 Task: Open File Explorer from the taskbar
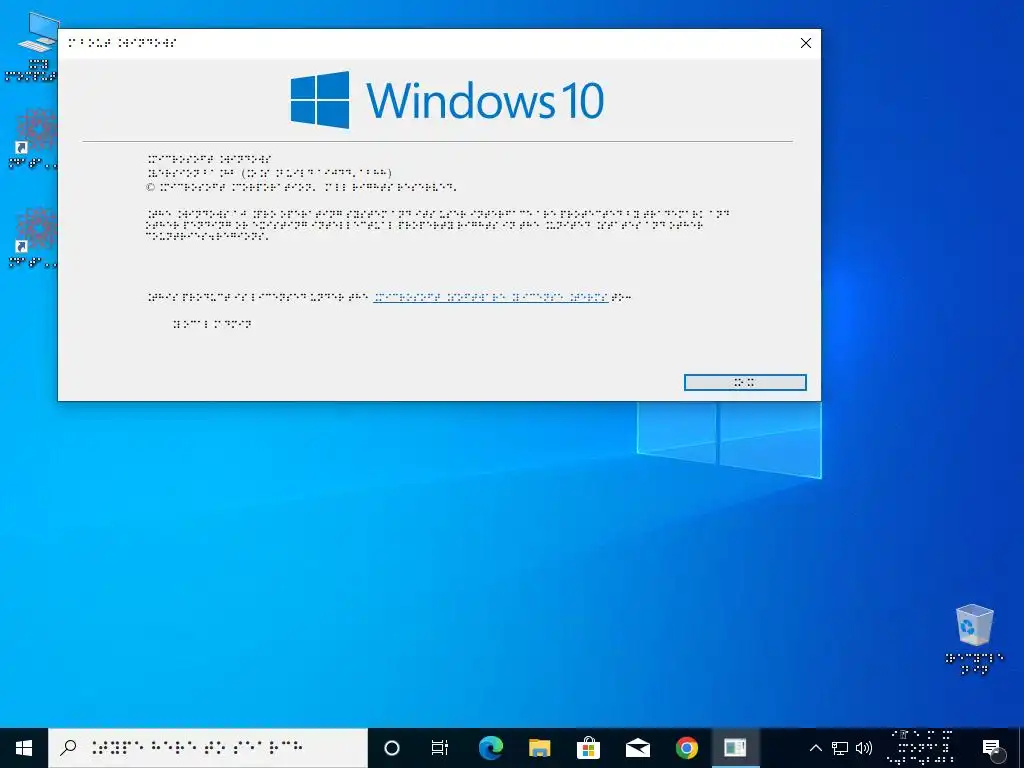click(539, 748)
